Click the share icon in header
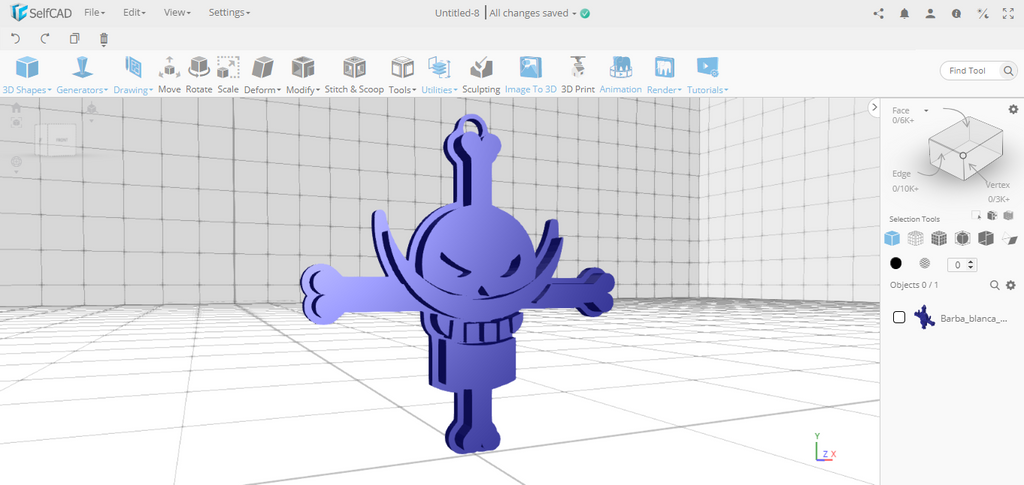The image size is (1024, 485). (878, 13)
